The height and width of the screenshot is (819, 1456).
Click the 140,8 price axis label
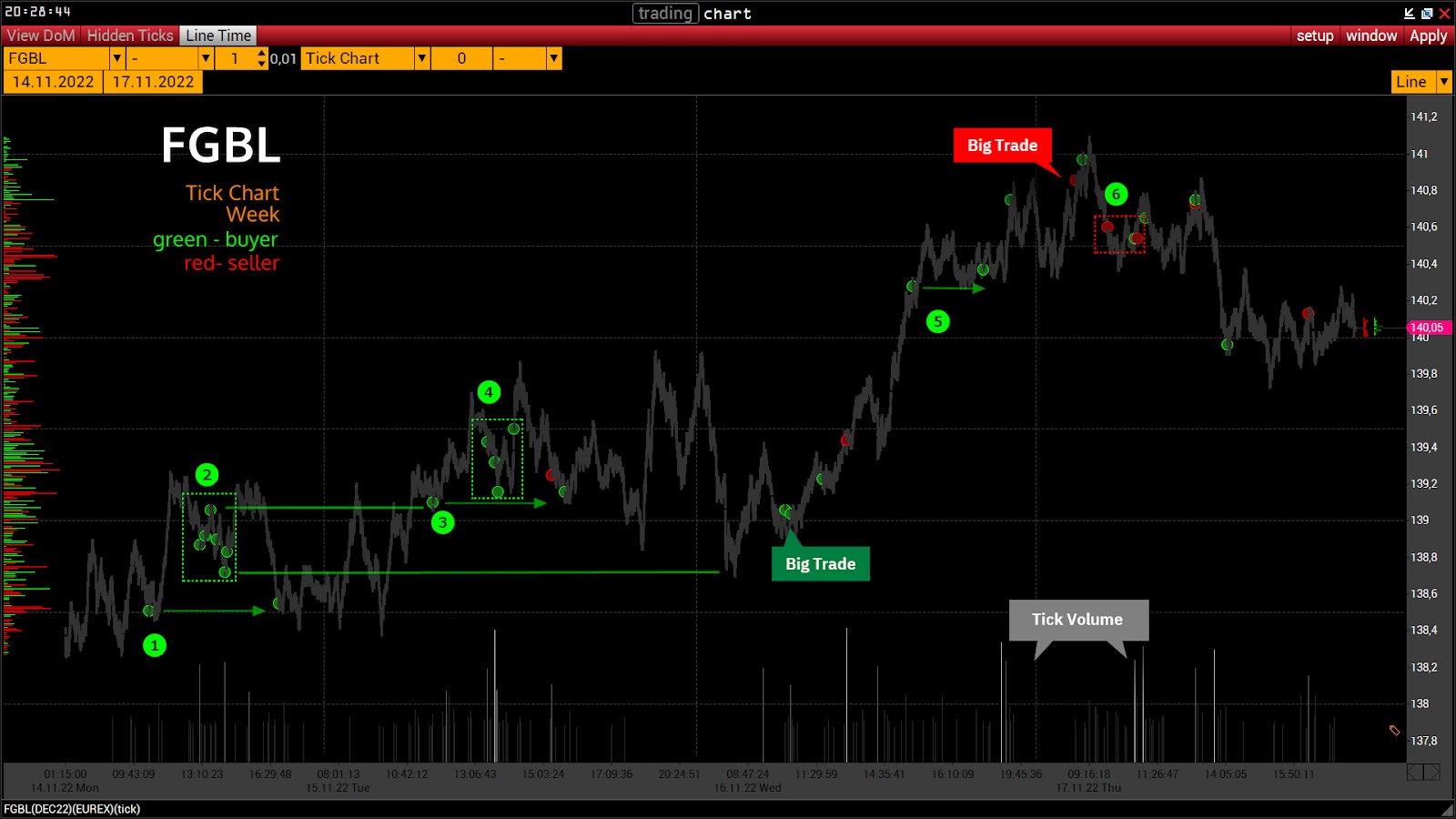click(x=1424, y=190)
